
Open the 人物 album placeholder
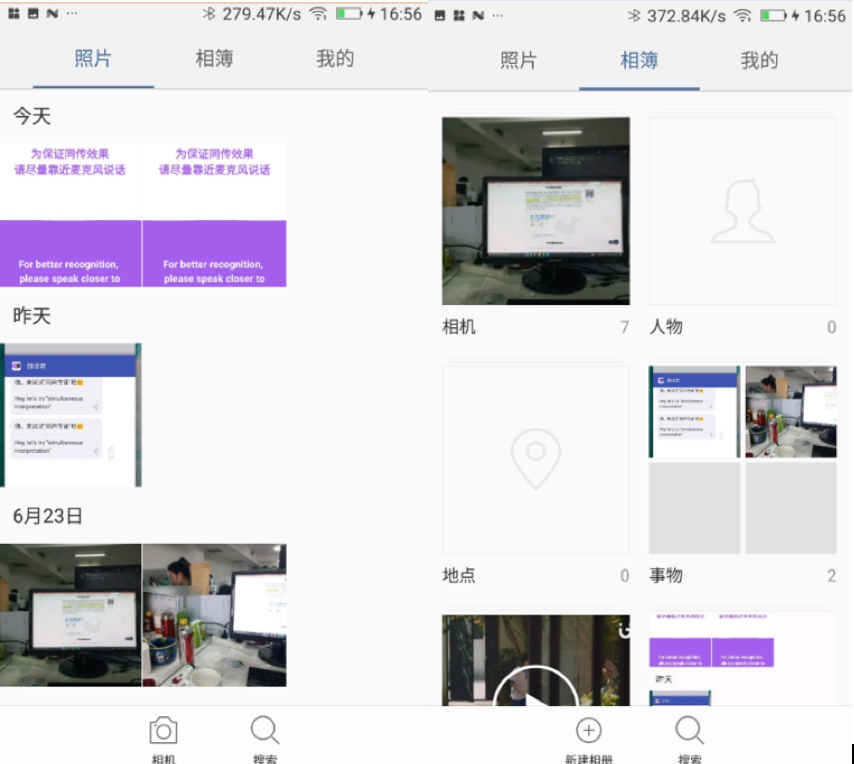tap(742, 211)
